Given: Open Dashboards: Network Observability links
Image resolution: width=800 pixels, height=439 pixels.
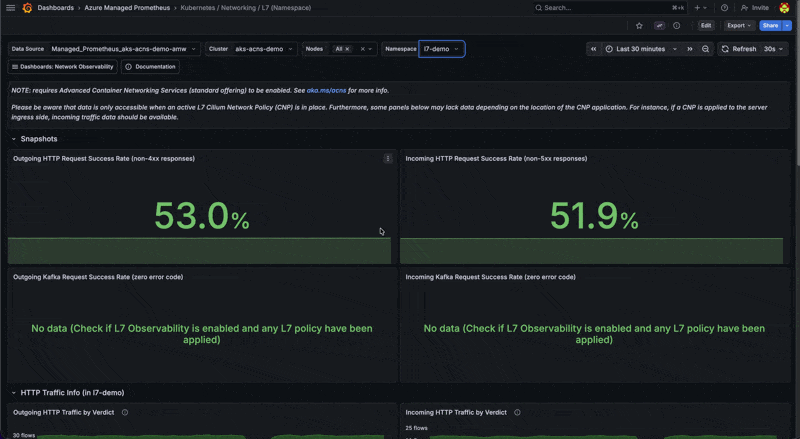Looking at the screenshot, I should point(62,67).
